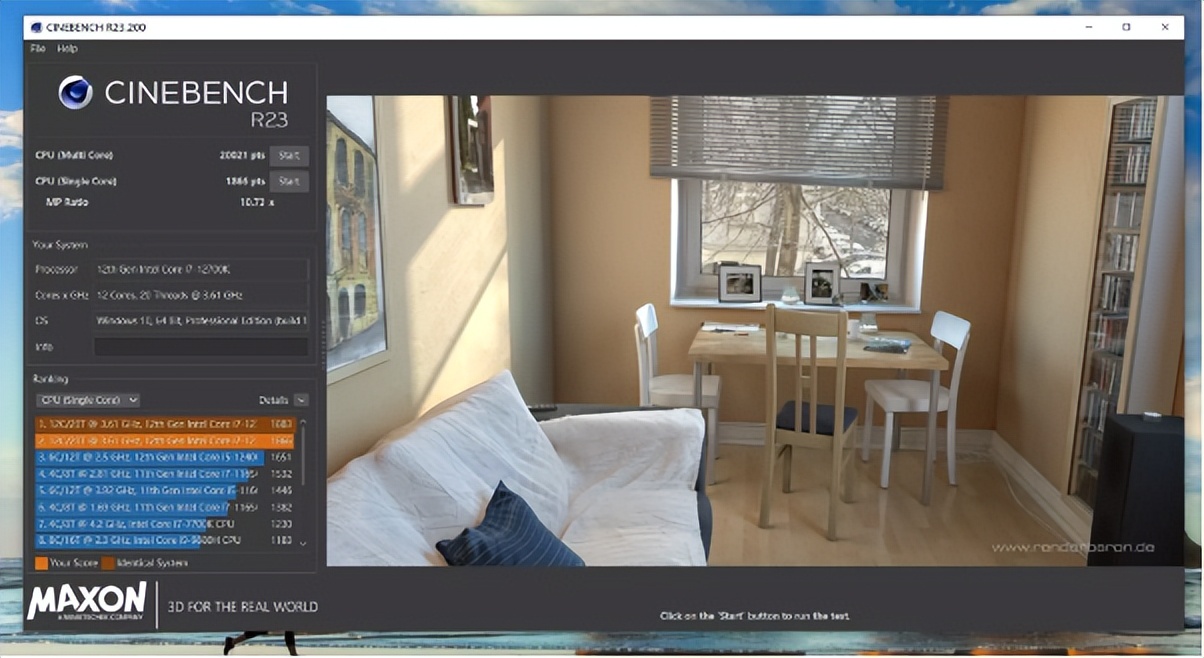Select ranking row 3 Core i5-12400
The width and height of the screenshot is (1204, 658).
point(165,457)
